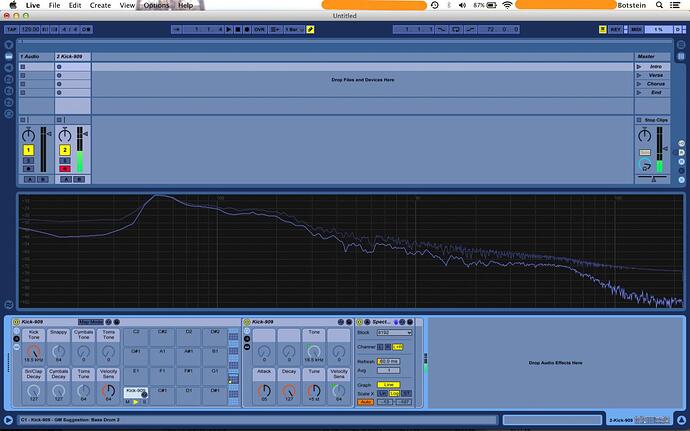The width and height of the screenshot is (690, 431).
Task: Toggle the Loop switch in the control bar
Action: (456, 29)
